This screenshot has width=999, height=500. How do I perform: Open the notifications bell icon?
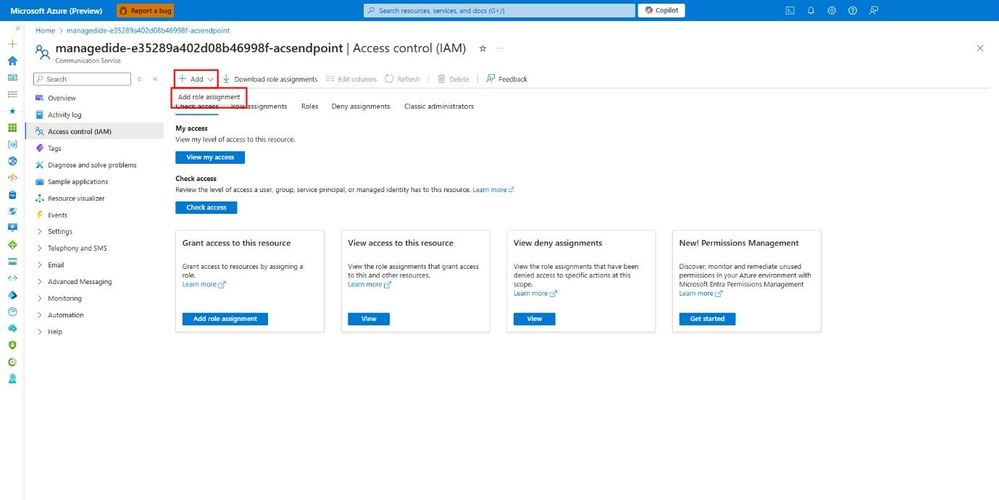(x=810, y=10)
